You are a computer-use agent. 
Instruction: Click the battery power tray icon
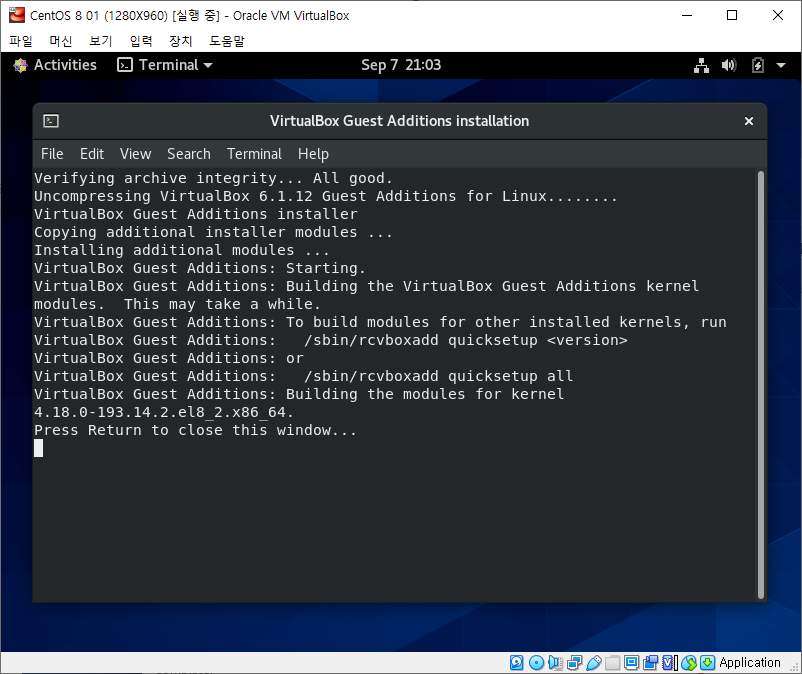758,65
